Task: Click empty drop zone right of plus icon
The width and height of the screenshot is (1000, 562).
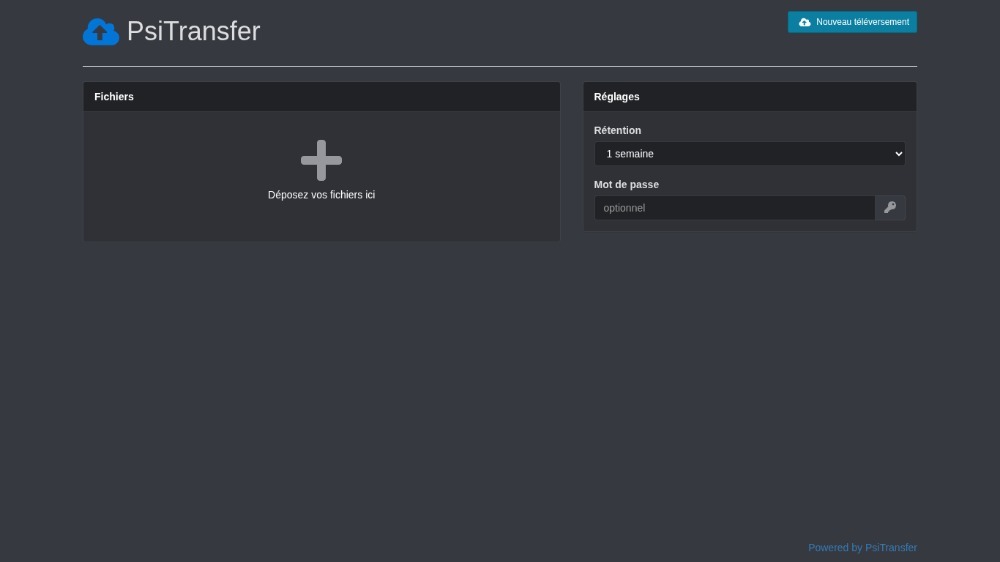Action: tap(460, 170)
